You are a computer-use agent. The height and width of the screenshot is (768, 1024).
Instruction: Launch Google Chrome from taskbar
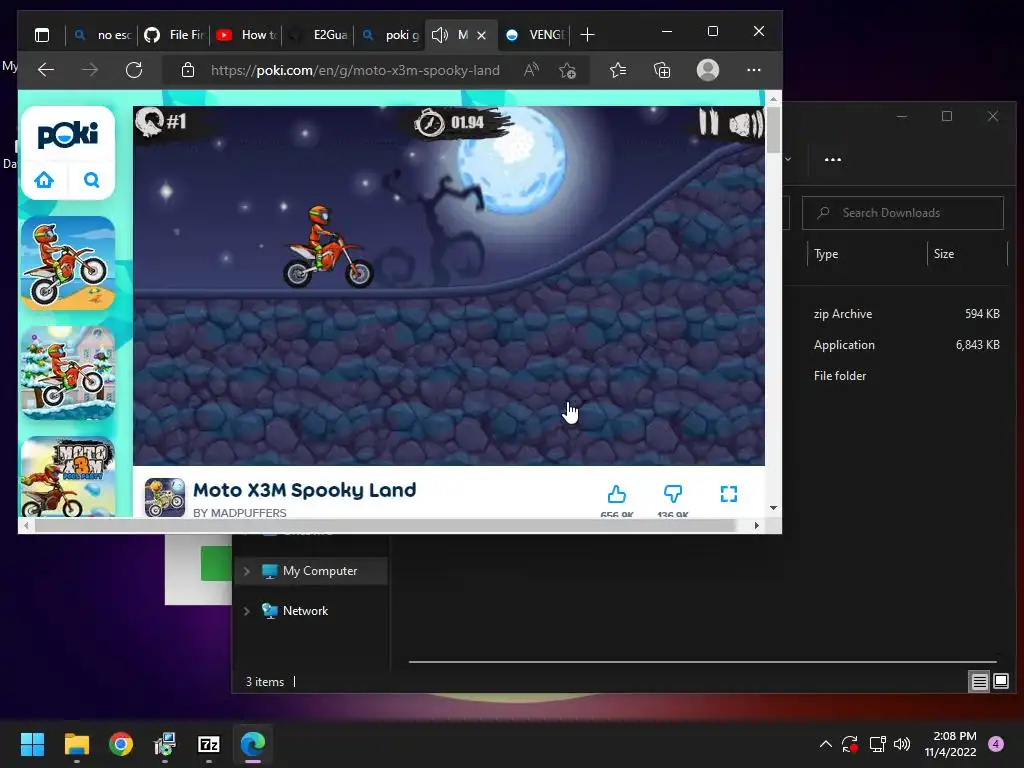pyautogui.click(x=121, y=744)
